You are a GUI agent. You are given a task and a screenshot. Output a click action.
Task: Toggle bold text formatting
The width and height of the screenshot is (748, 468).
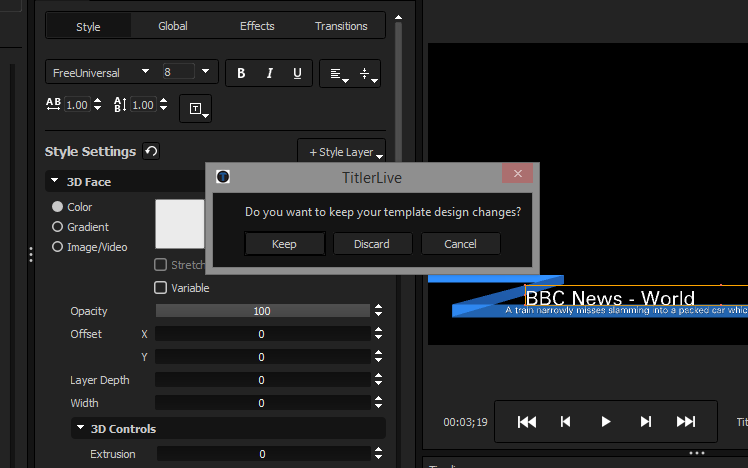click(x=241, y=73)
